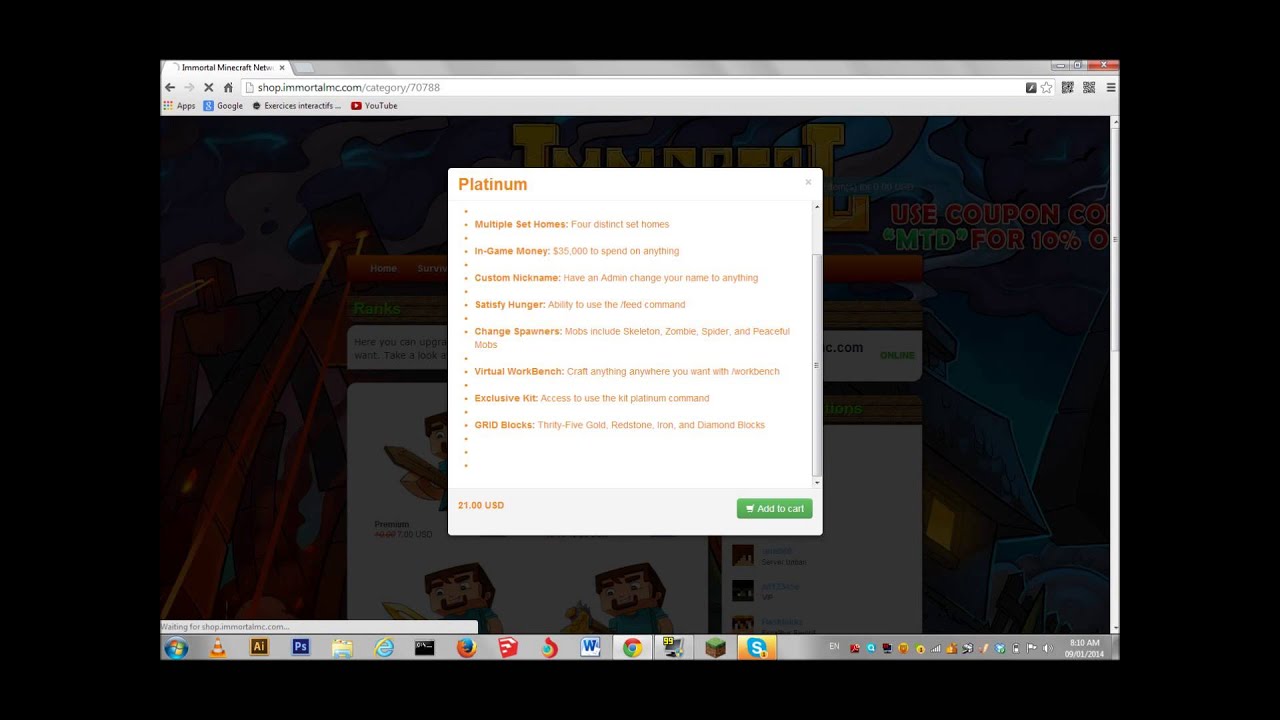Open the Google bookmark
1280x720 pixels.
(x=223, y=106)
